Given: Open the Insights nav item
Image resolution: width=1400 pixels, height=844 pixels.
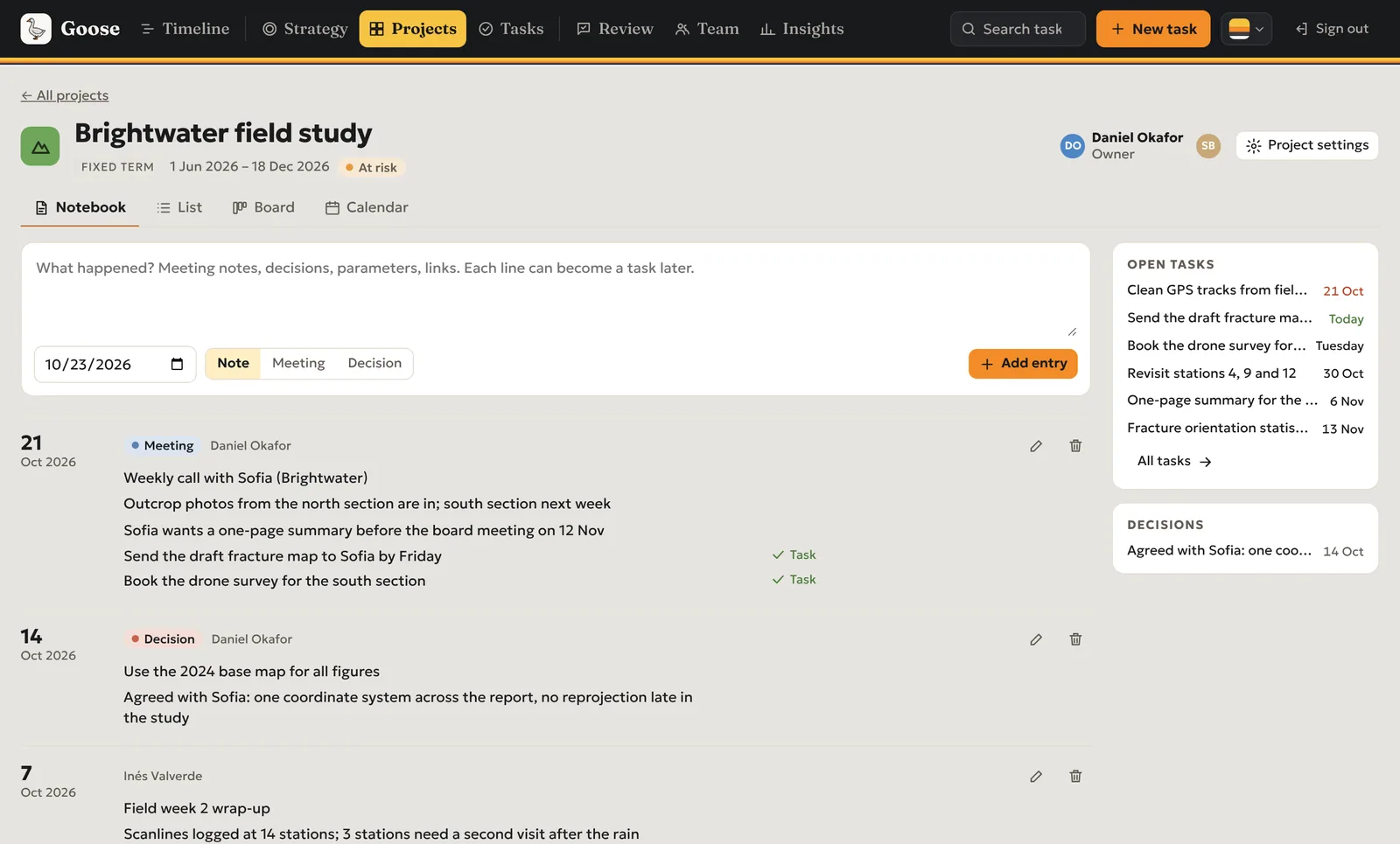Looking at the screenshot, I should pos(802,29).
